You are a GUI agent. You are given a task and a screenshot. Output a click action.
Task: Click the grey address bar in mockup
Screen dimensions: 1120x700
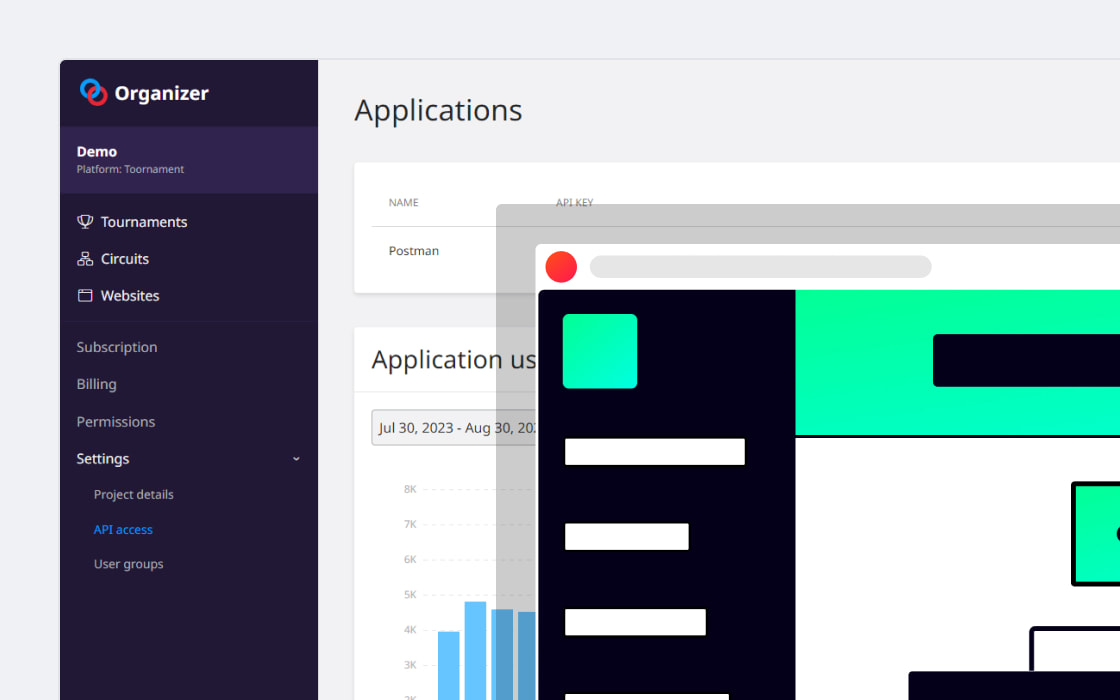760,267
